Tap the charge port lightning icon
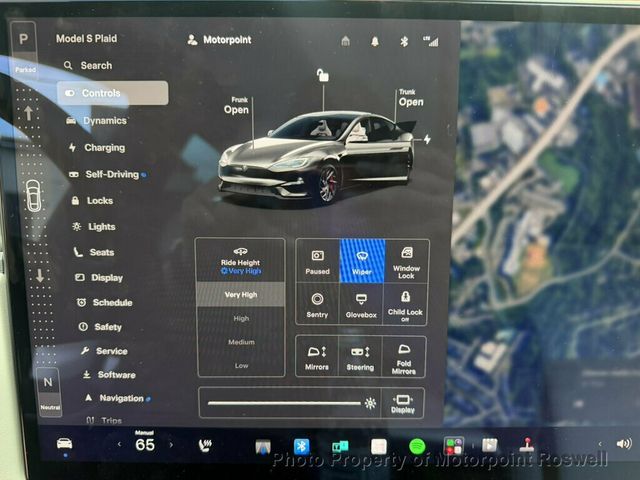 coord(427,140)
